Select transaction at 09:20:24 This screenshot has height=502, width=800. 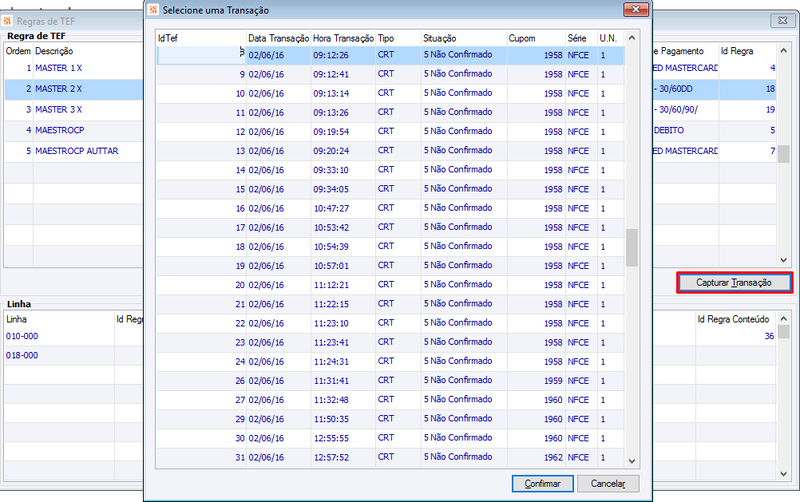(x=390, y=151)
